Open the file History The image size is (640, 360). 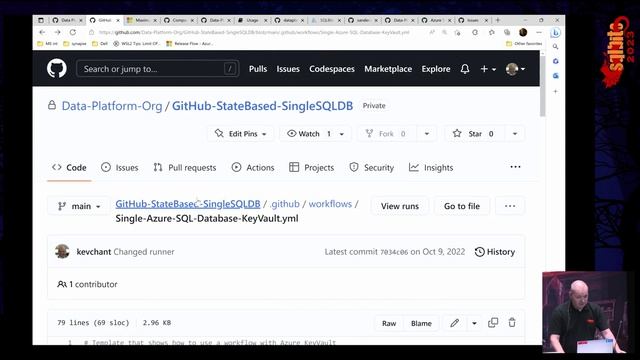point(495,252)
